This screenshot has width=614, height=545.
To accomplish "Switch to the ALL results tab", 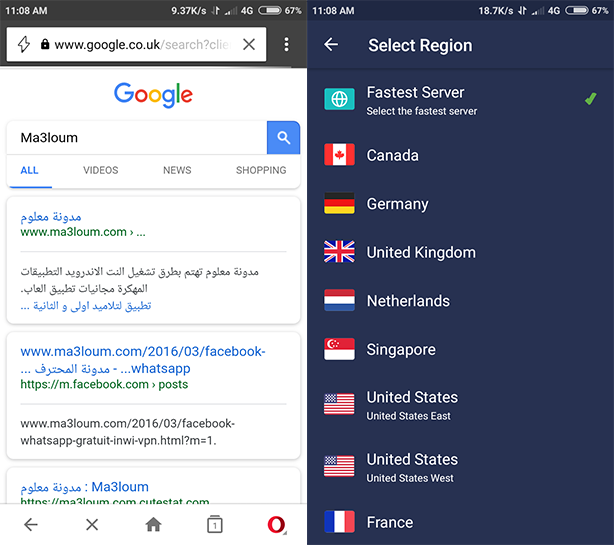I will click(29, 170).
